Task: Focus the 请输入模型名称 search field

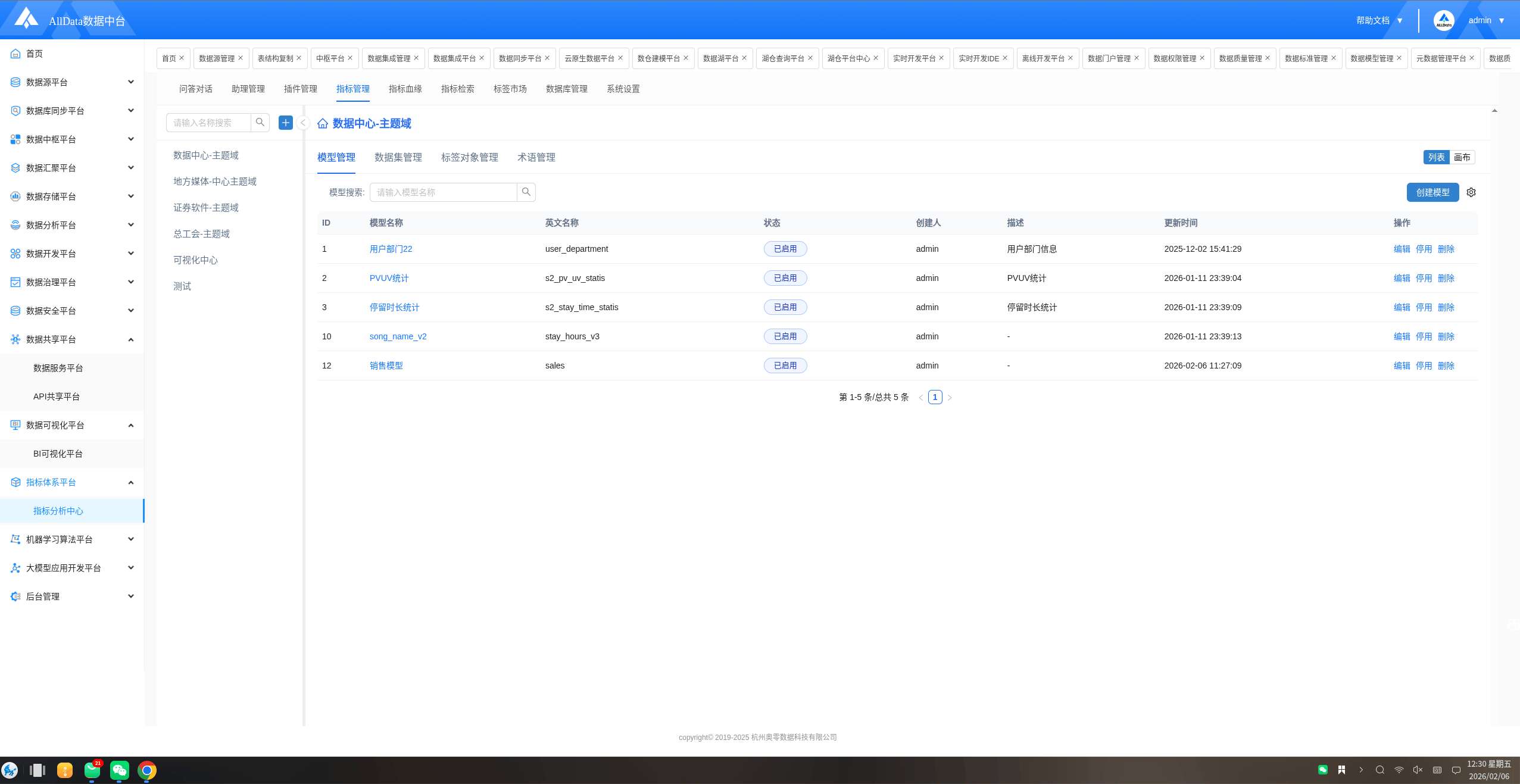Action: click(x=443, y=192)
